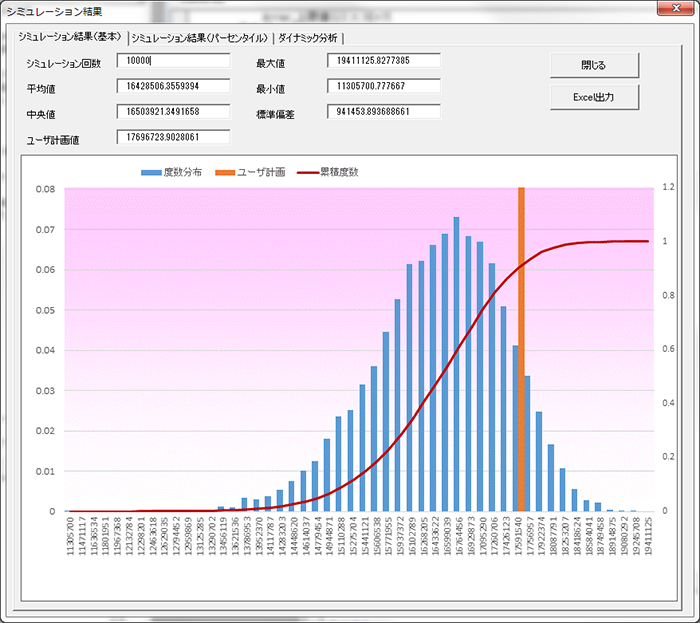This screenshot has width=700, height=623.
Task: Click the 標準偏差 value field
Action: (x=384, y=112)
